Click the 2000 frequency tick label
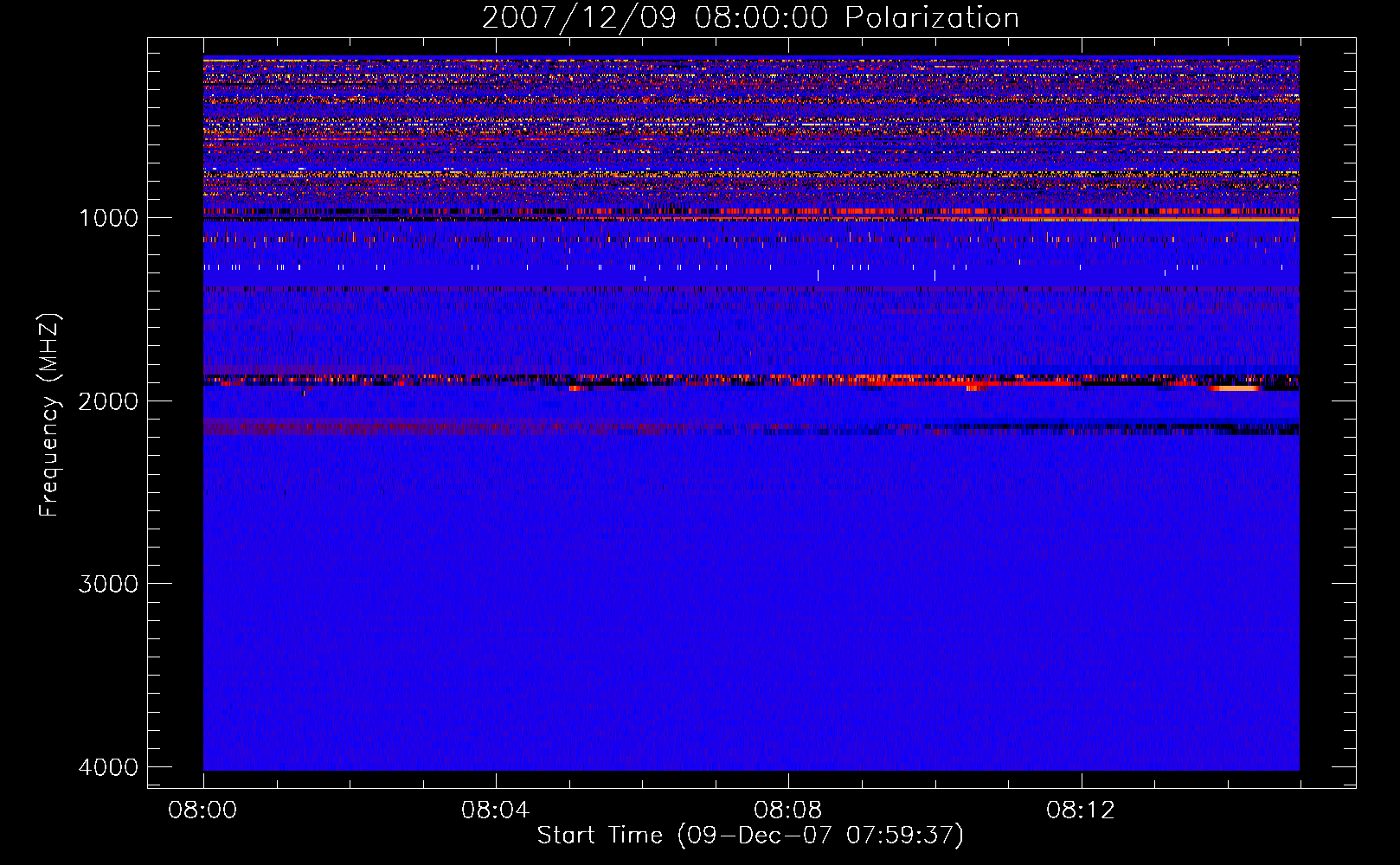This screenshot has width=1400, height=865. coord(108,401)
